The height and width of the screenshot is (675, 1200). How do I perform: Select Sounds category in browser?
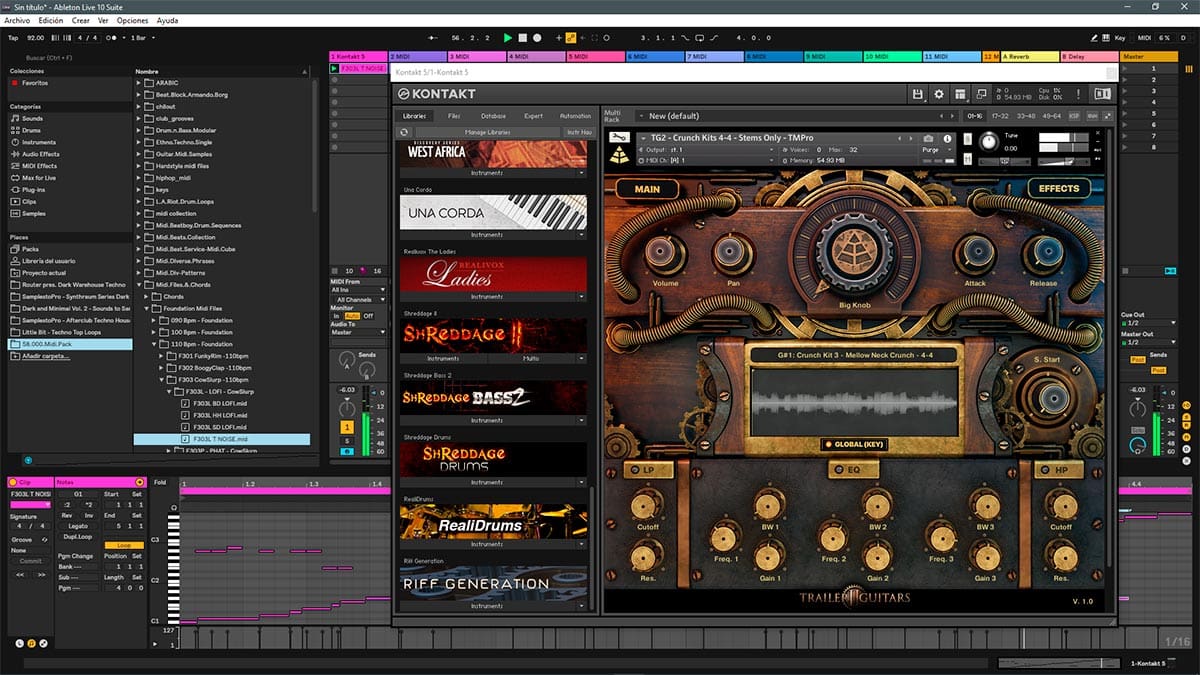[33, 118]
